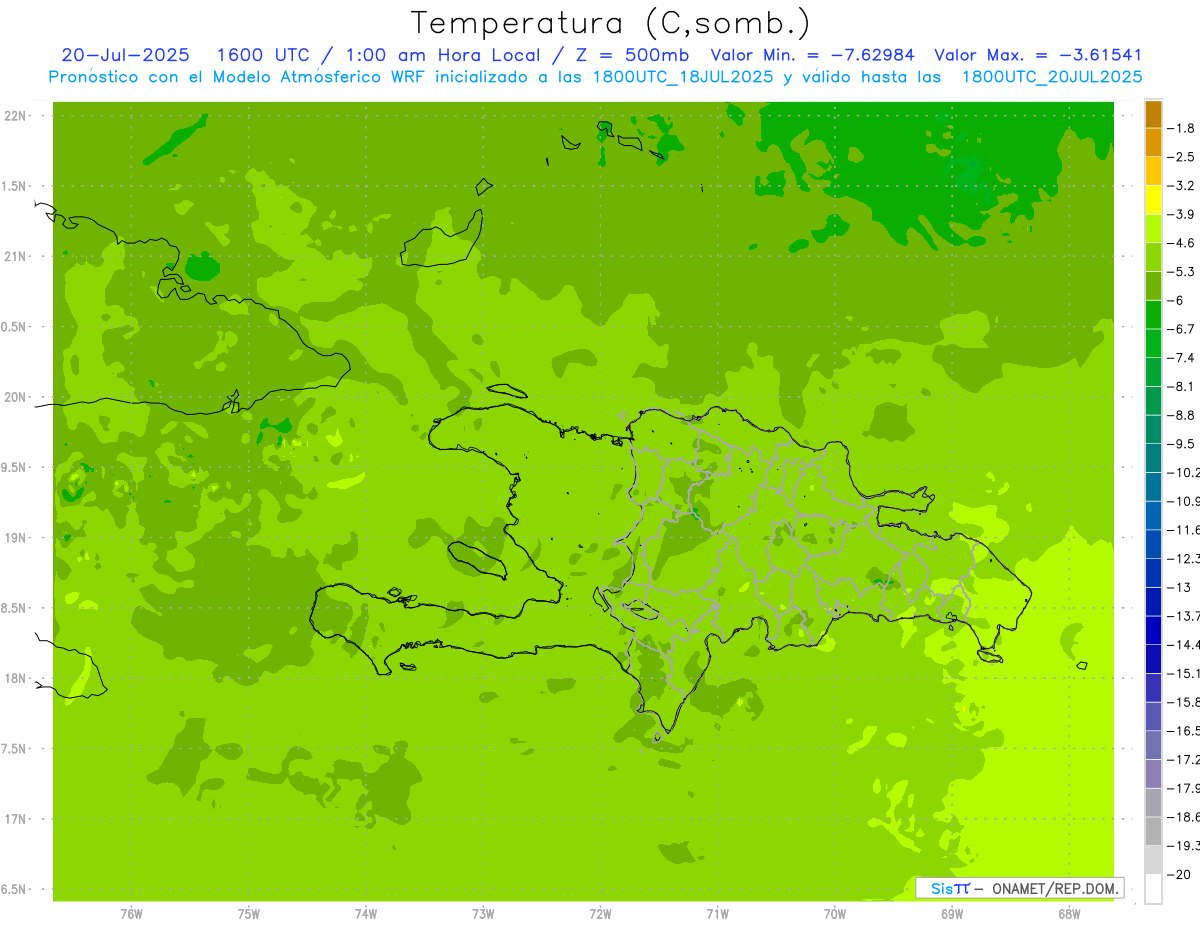1200x927 pixels.
Task: Select the '-5.3' colorbar label
Action: pyautogui.click(x=1183, y=271)
